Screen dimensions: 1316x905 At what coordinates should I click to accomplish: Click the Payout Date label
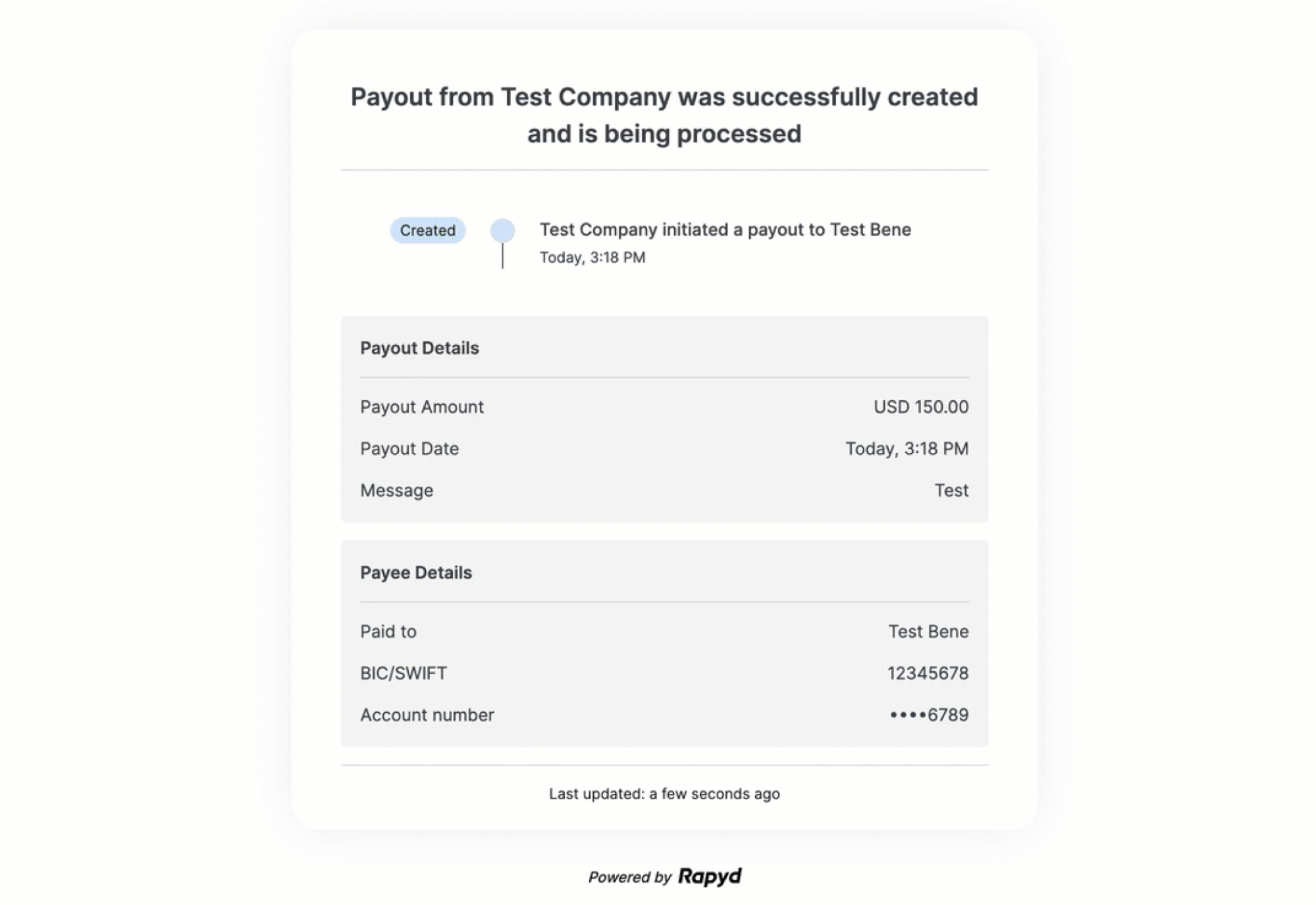tap(409, 449)
